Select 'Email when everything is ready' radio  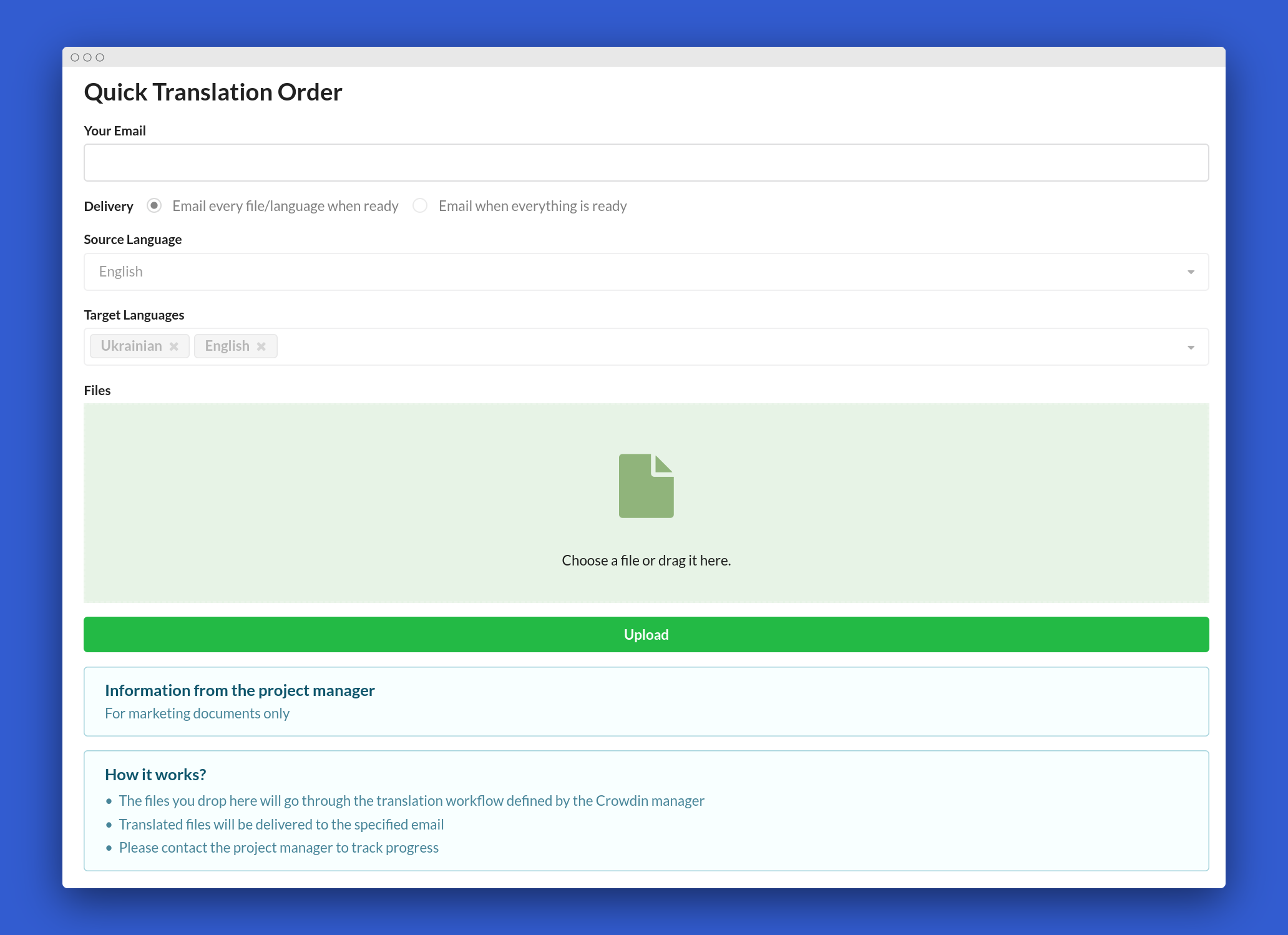(x=420, y=205)
